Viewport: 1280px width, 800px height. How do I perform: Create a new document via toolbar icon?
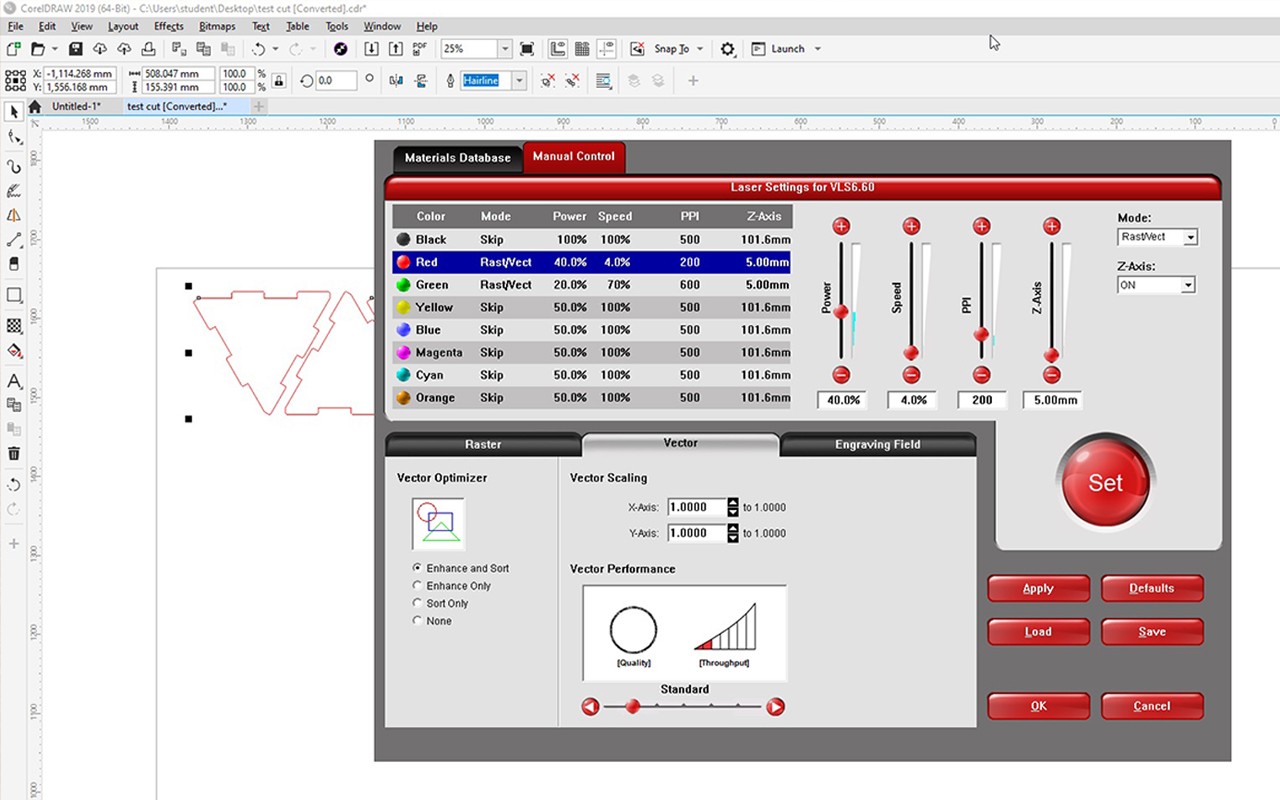click(x=13, y=48)
